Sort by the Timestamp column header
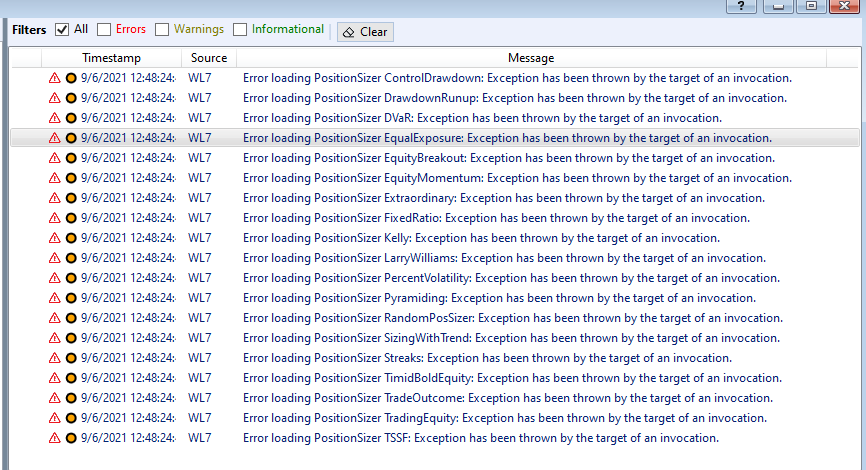This screenshot has width=866, height=470. (112, 58)
